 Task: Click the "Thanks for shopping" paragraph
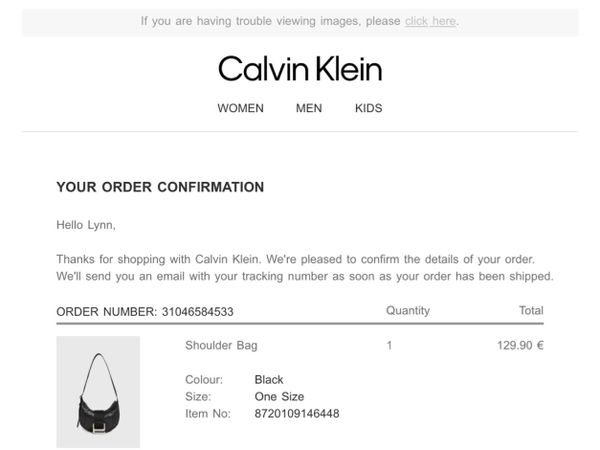point(304,267)
